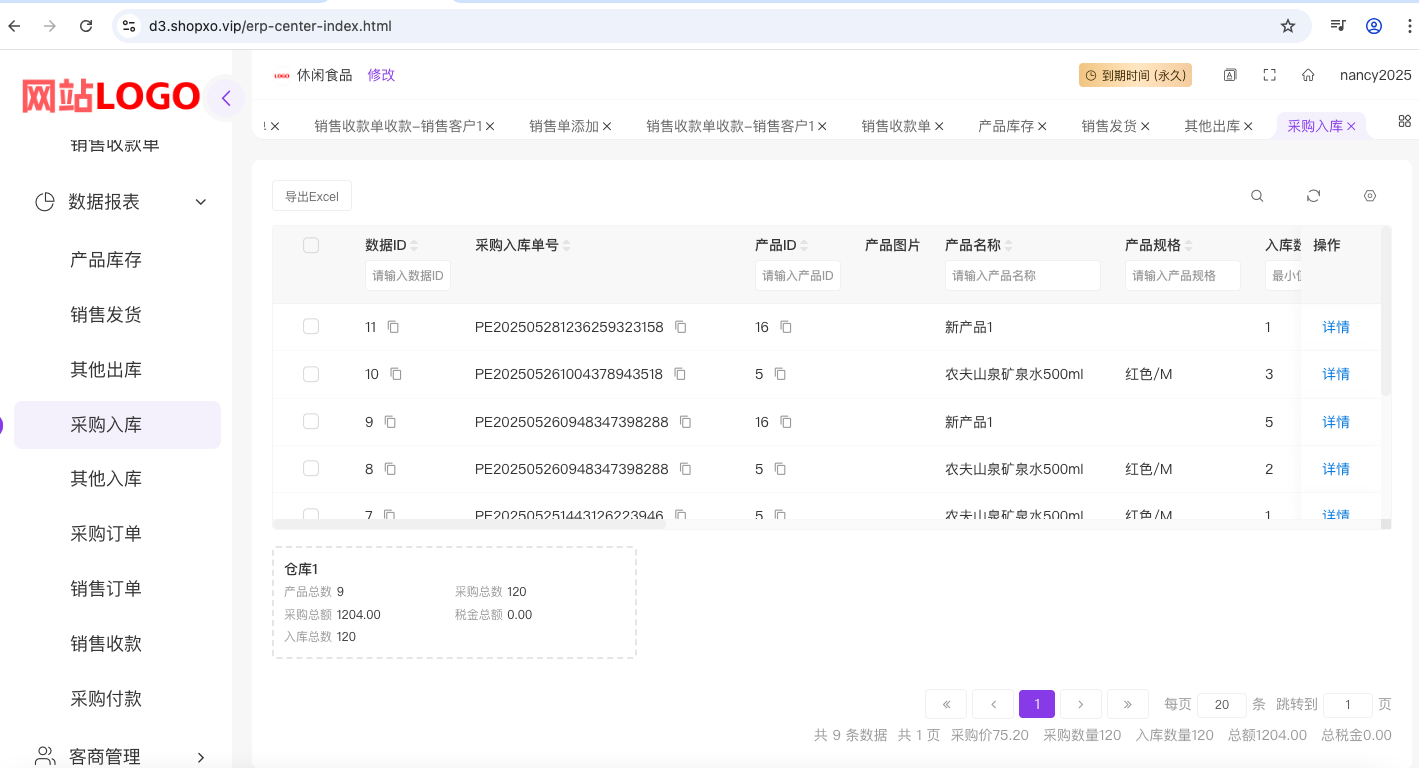Image resolution: width=1419 pixels, height=768 pixels.
Task: Focus the 请输入产品规格 filter field
Action: (x=1182, y=275)
